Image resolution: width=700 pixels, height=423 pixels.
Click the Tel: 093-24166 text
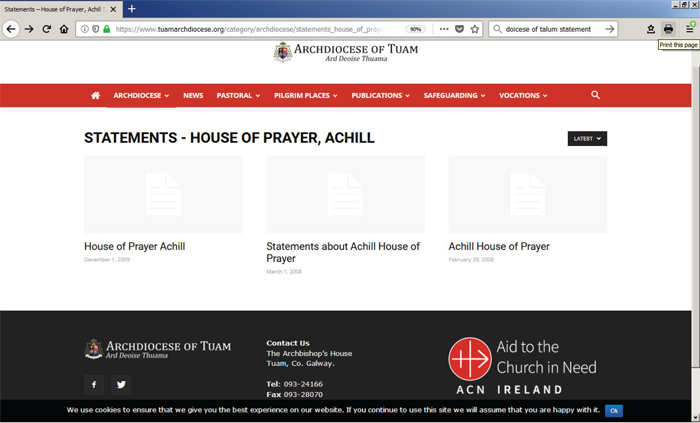(x=295, y=384)
